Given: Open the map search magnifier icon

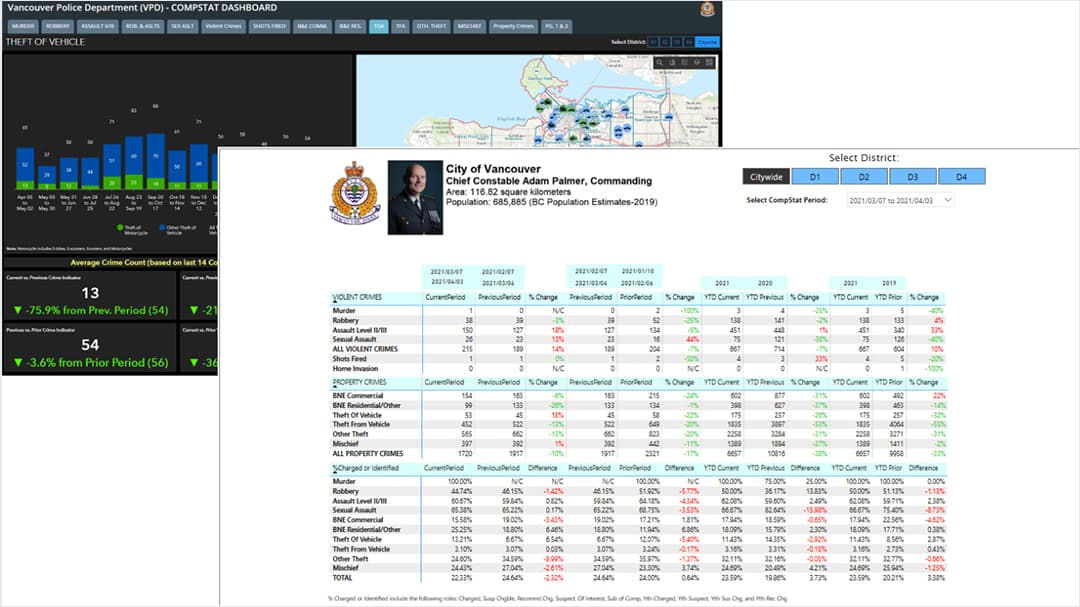Looking at the screenshot, I should point(659,61).
